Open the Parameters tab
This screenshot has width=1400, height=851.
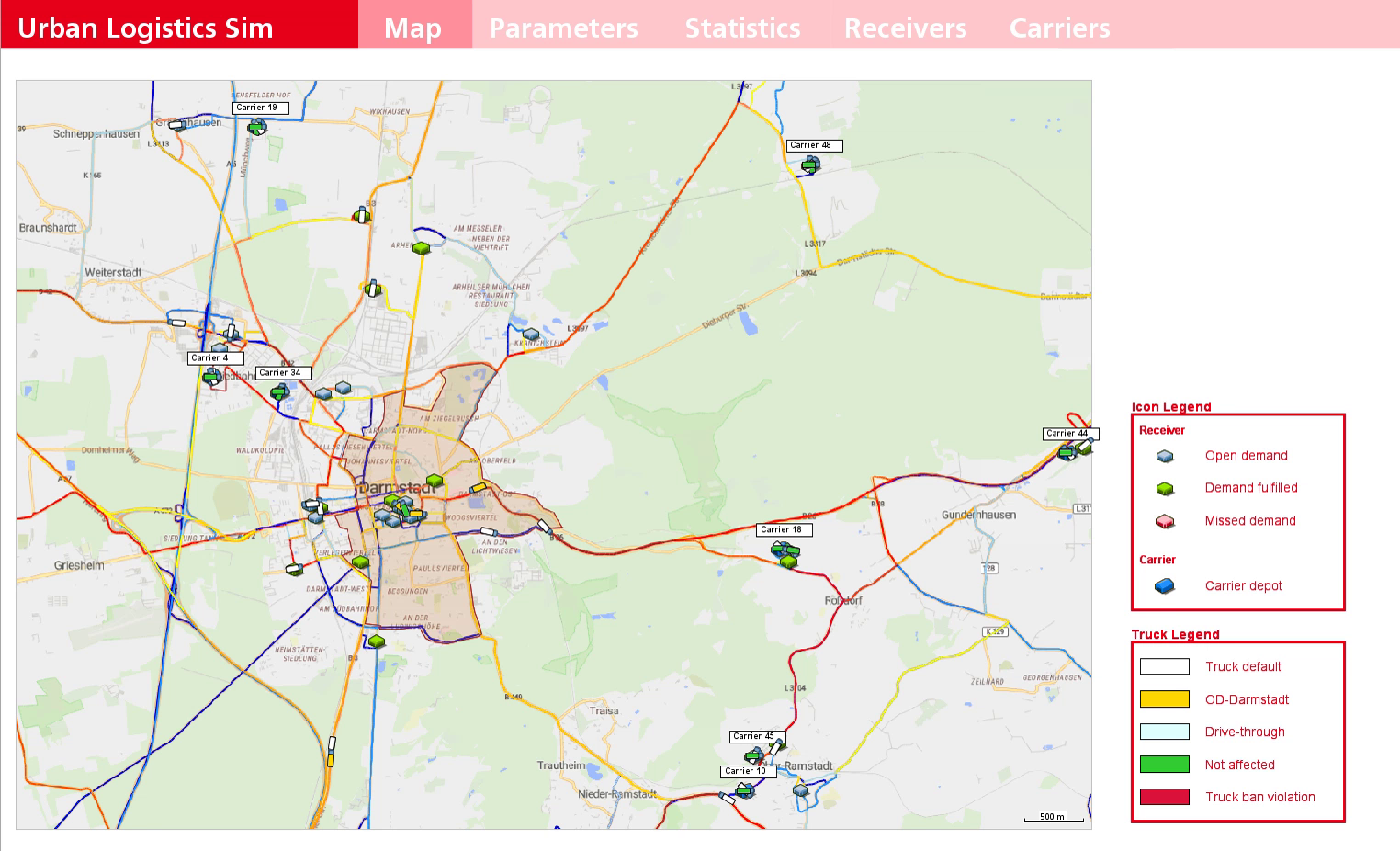click(x=563, y=28)
